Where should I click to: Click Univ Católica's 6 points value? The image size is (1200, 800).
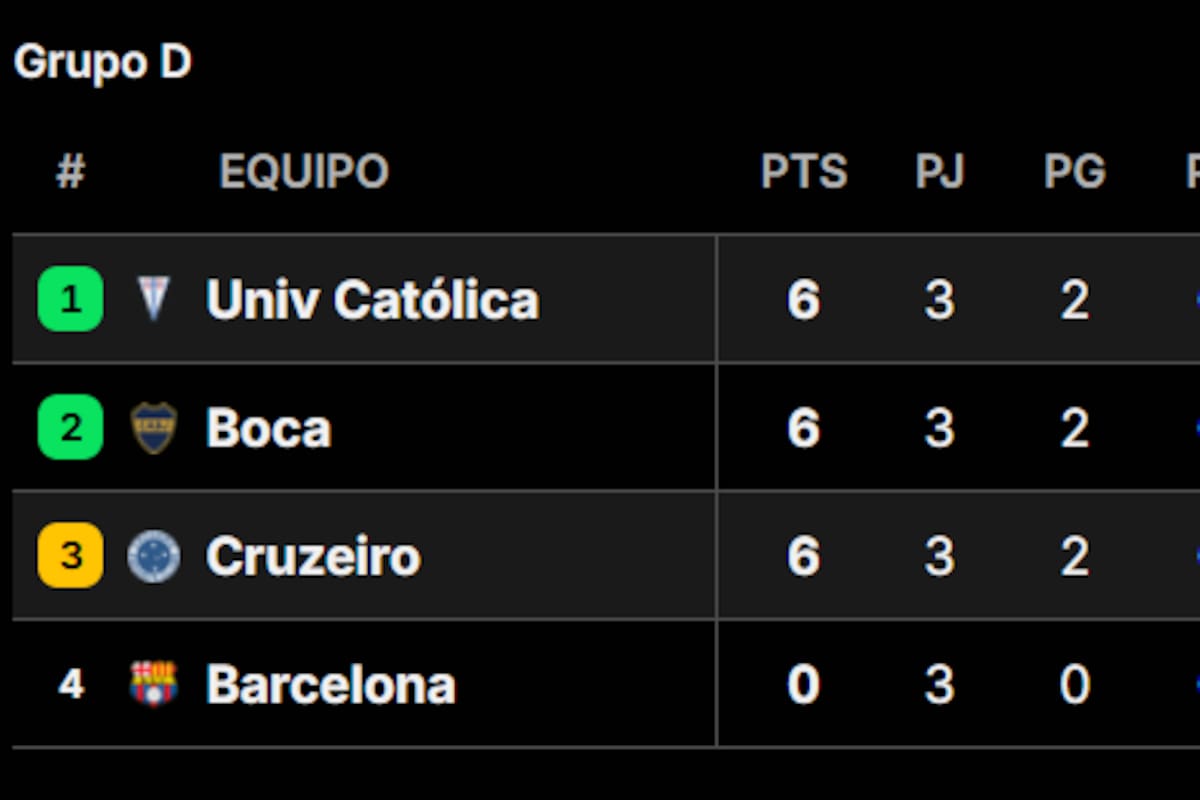point(803,299)
